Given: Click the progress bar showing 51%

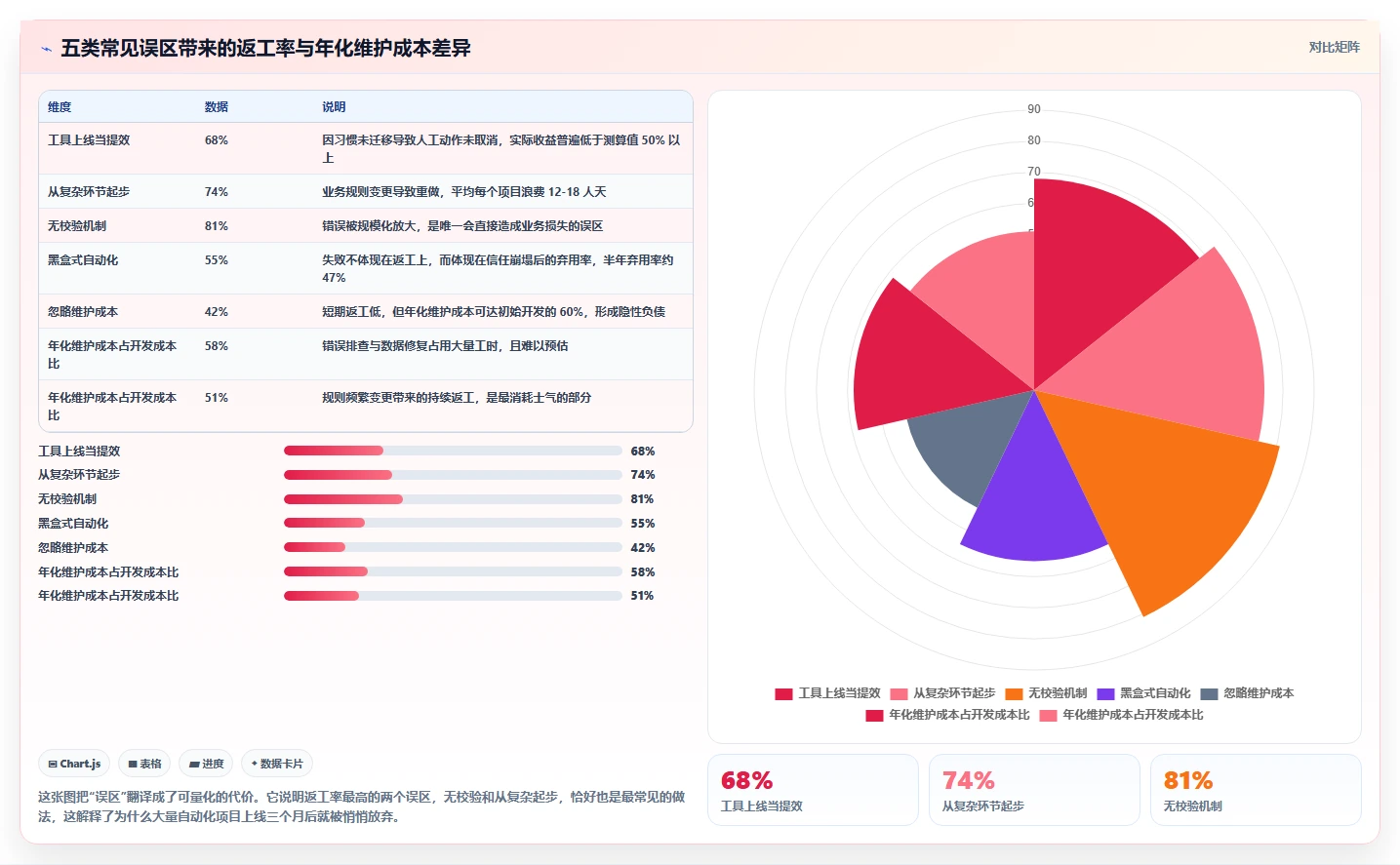Looking at the screenshot, I should pyautogui.click(x=453, y=596).
